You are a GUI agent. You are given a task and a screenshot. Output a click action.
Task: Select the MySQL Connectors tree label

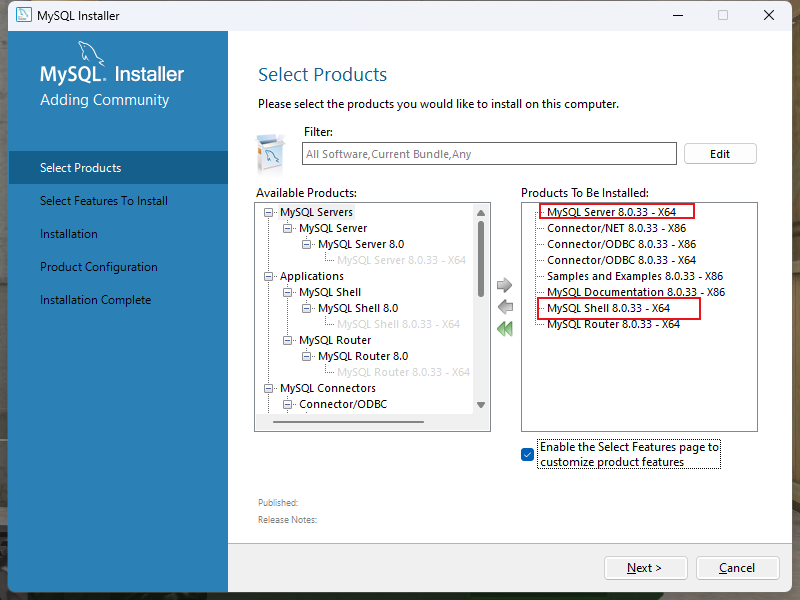[328, 388]
